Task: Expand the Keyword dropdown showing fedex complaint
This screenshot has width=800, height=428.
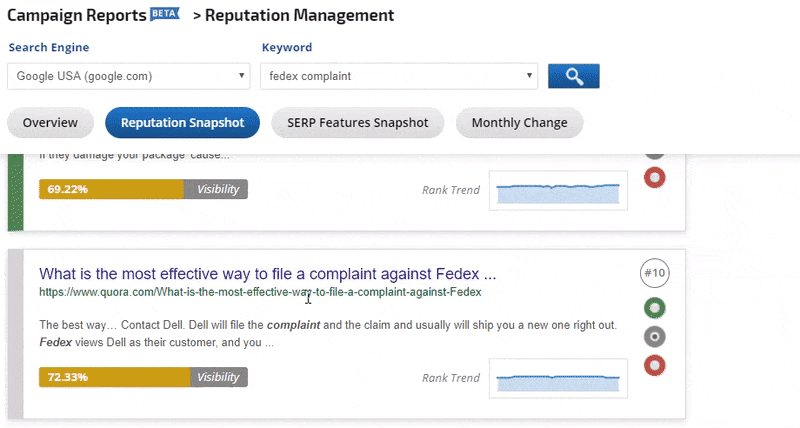Action: (398, 76)
